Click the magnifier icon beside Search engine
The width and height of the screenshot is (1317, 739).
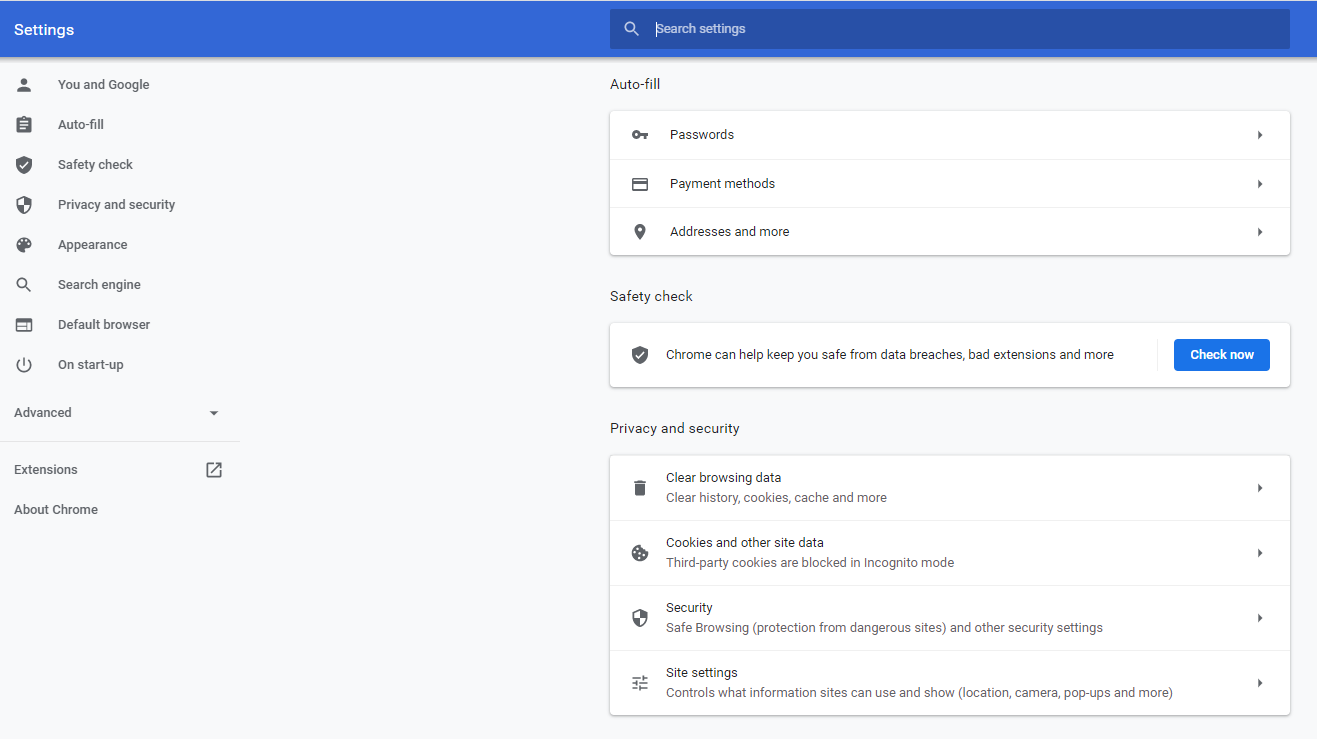click(x=24, y=285)
